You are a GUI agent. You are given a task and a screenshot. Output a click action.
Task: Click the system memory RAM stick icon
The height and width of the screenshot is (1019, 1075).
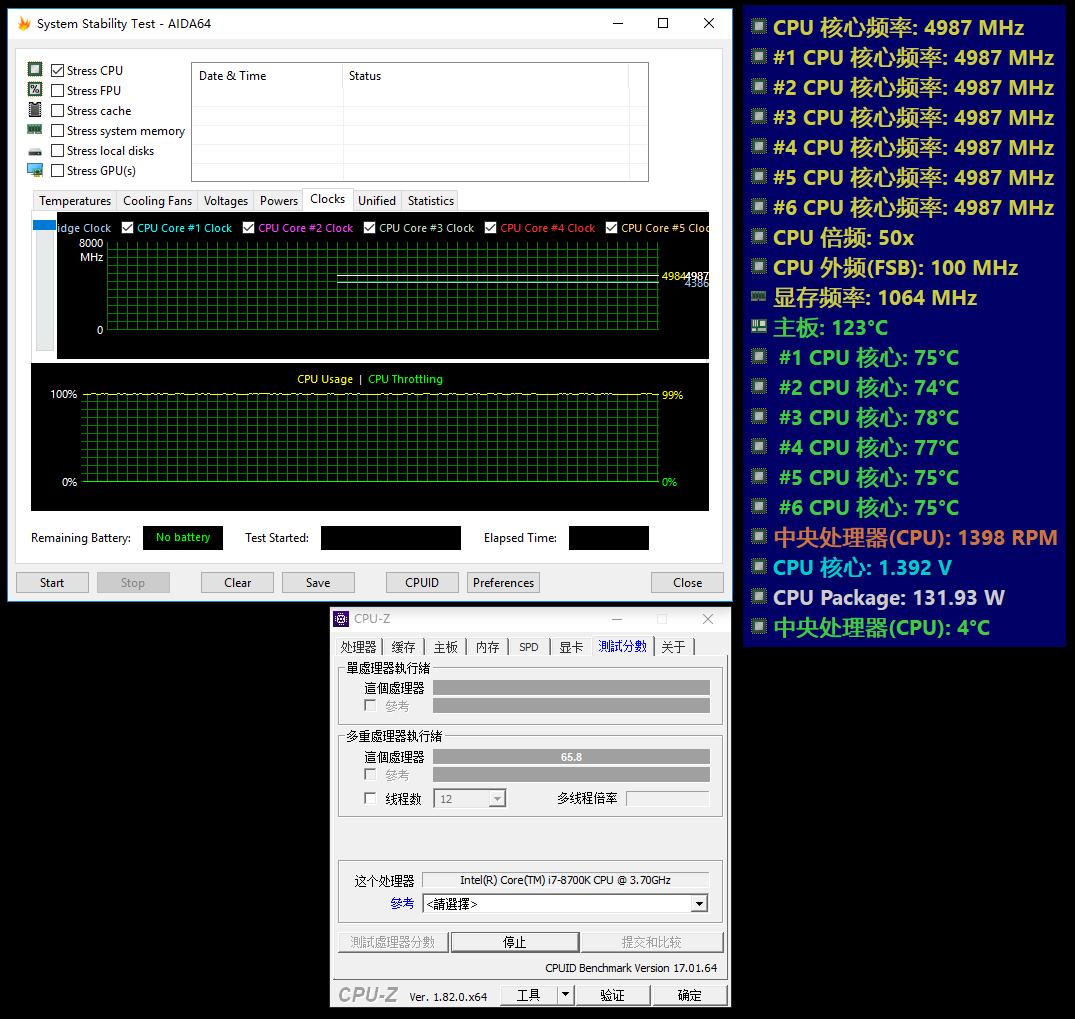[35, 130]
